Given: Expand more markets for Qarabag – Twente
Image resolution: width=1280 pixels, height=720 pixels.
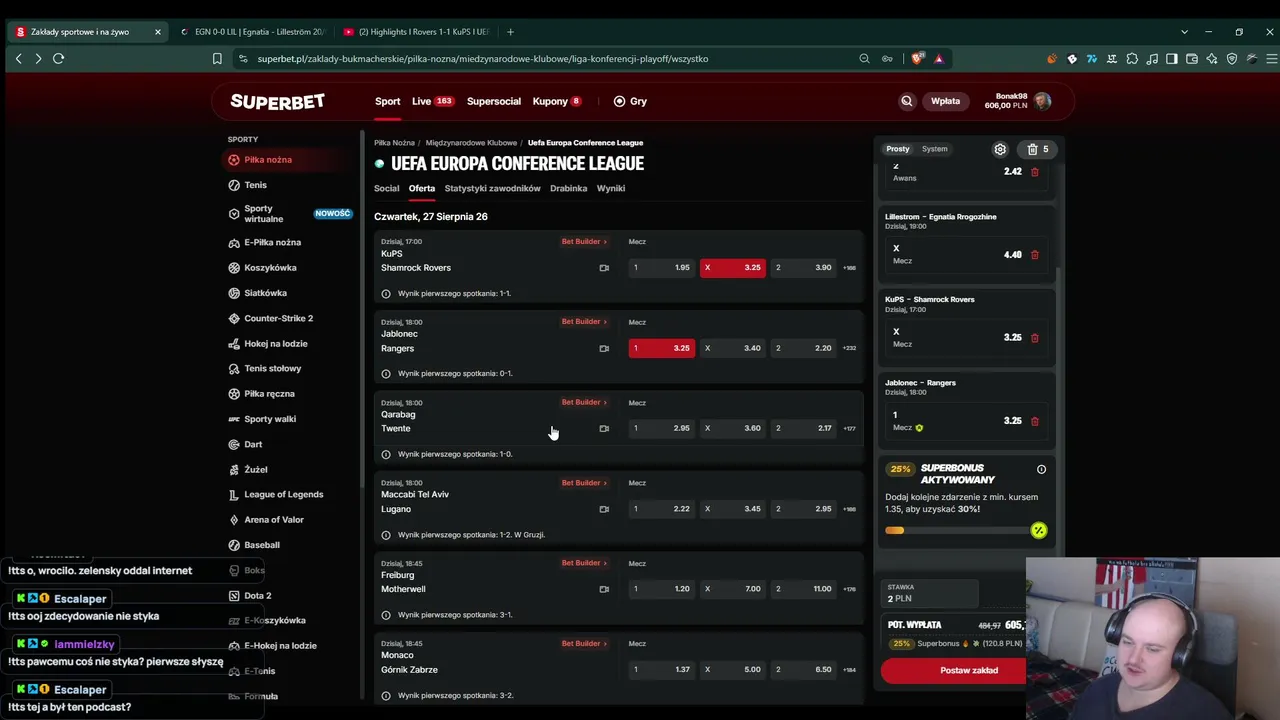Looking at the screenshot, I should coord(849,428).
